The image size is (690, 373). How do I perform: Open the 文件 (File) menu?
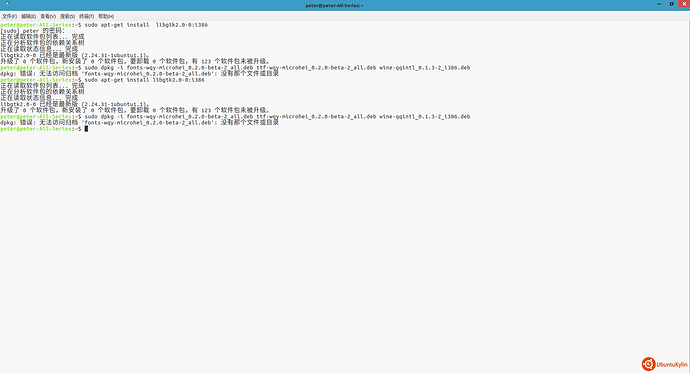[x=9, y=16]
